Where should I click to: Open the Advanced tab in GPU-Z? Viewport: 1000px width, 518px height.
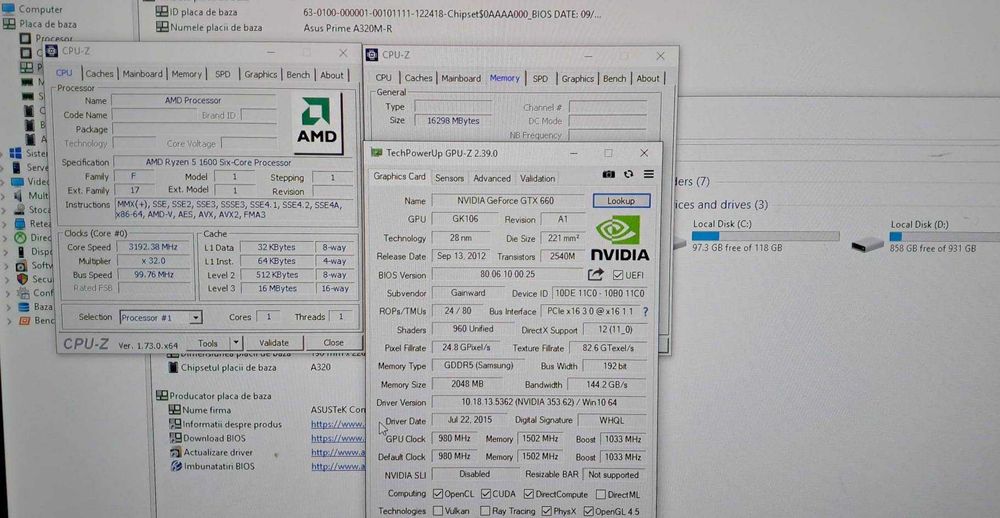click(492, 179)
